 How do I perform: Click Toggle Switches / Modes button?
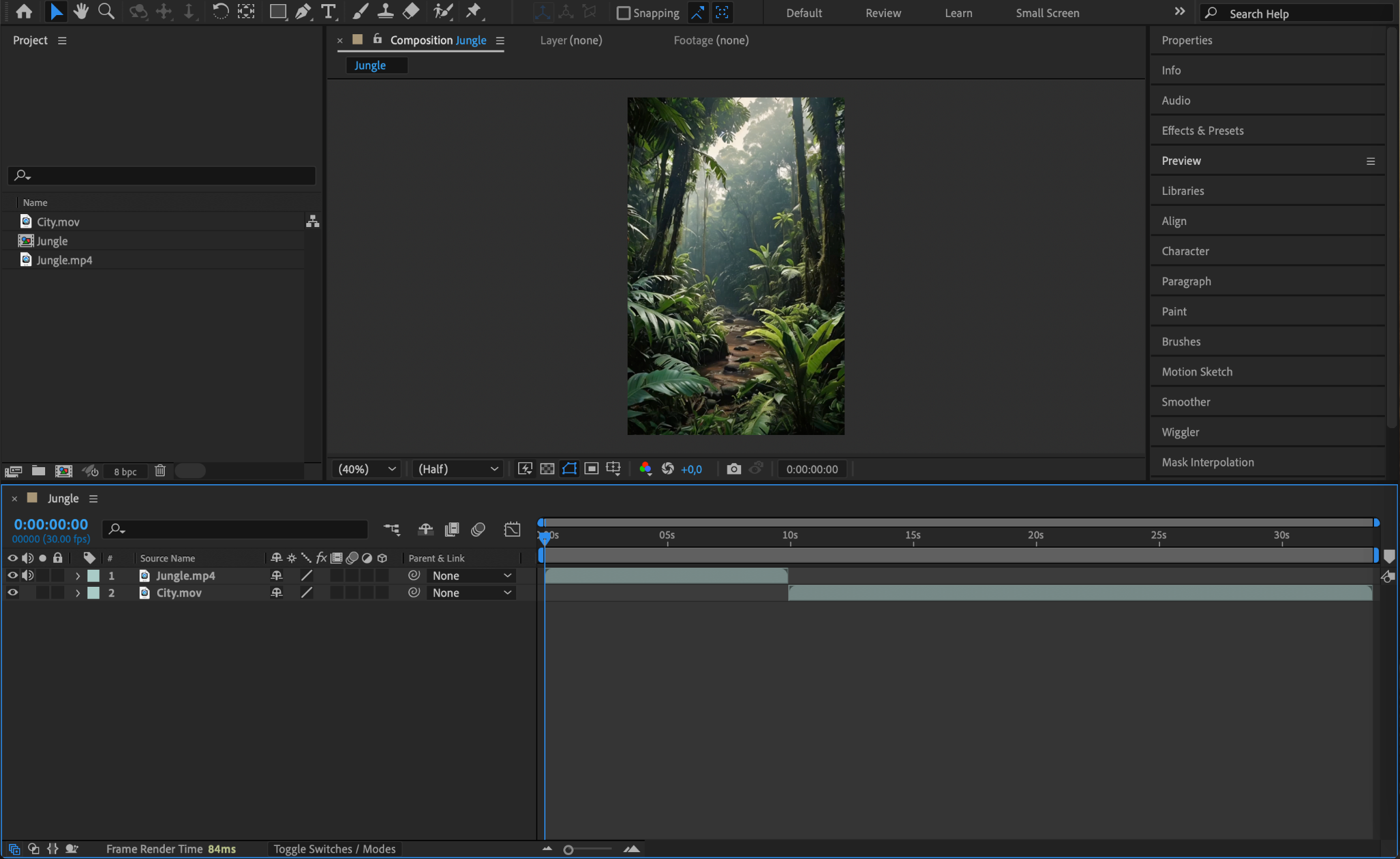coord(334,849)
